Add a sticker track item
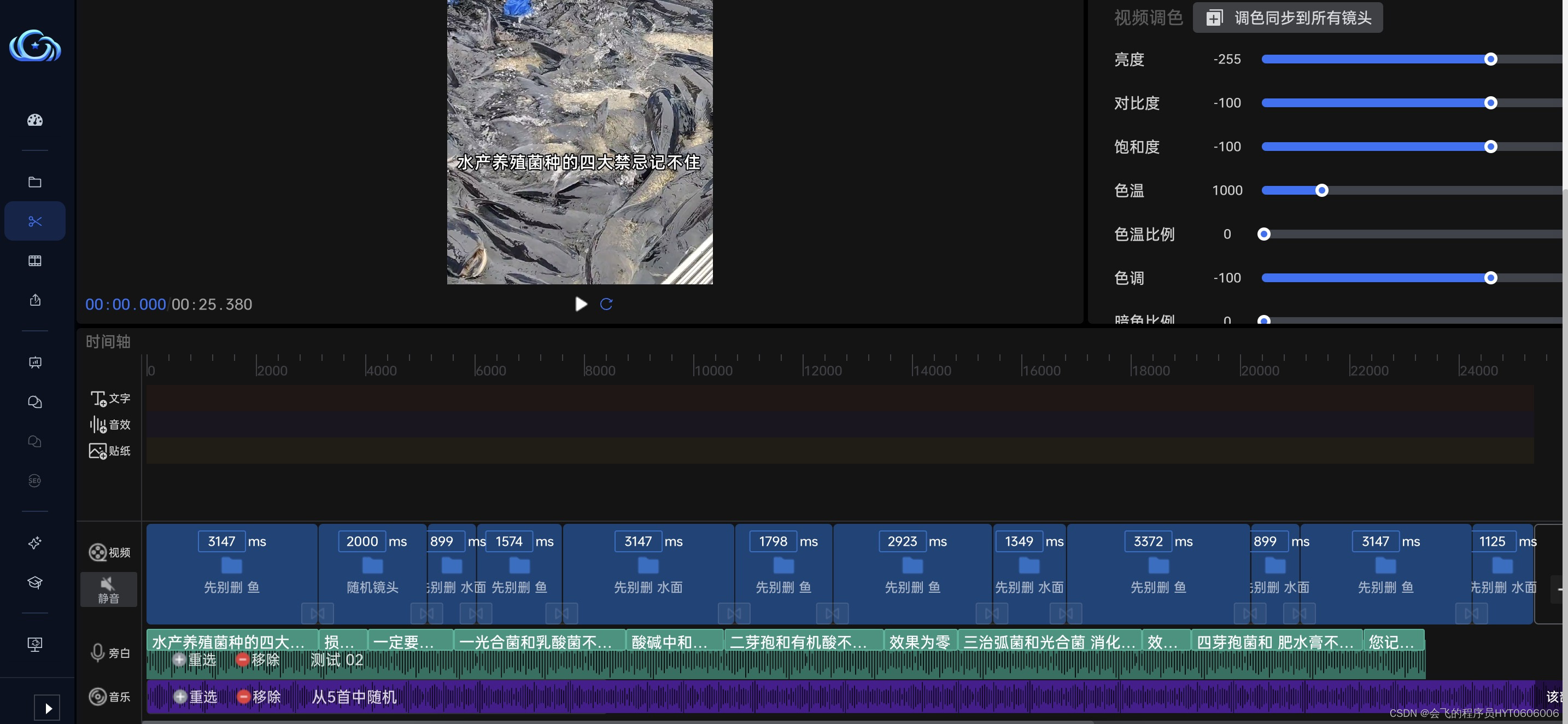The height and width of the screenshot is (724, 1568). [x=109, y=451]
